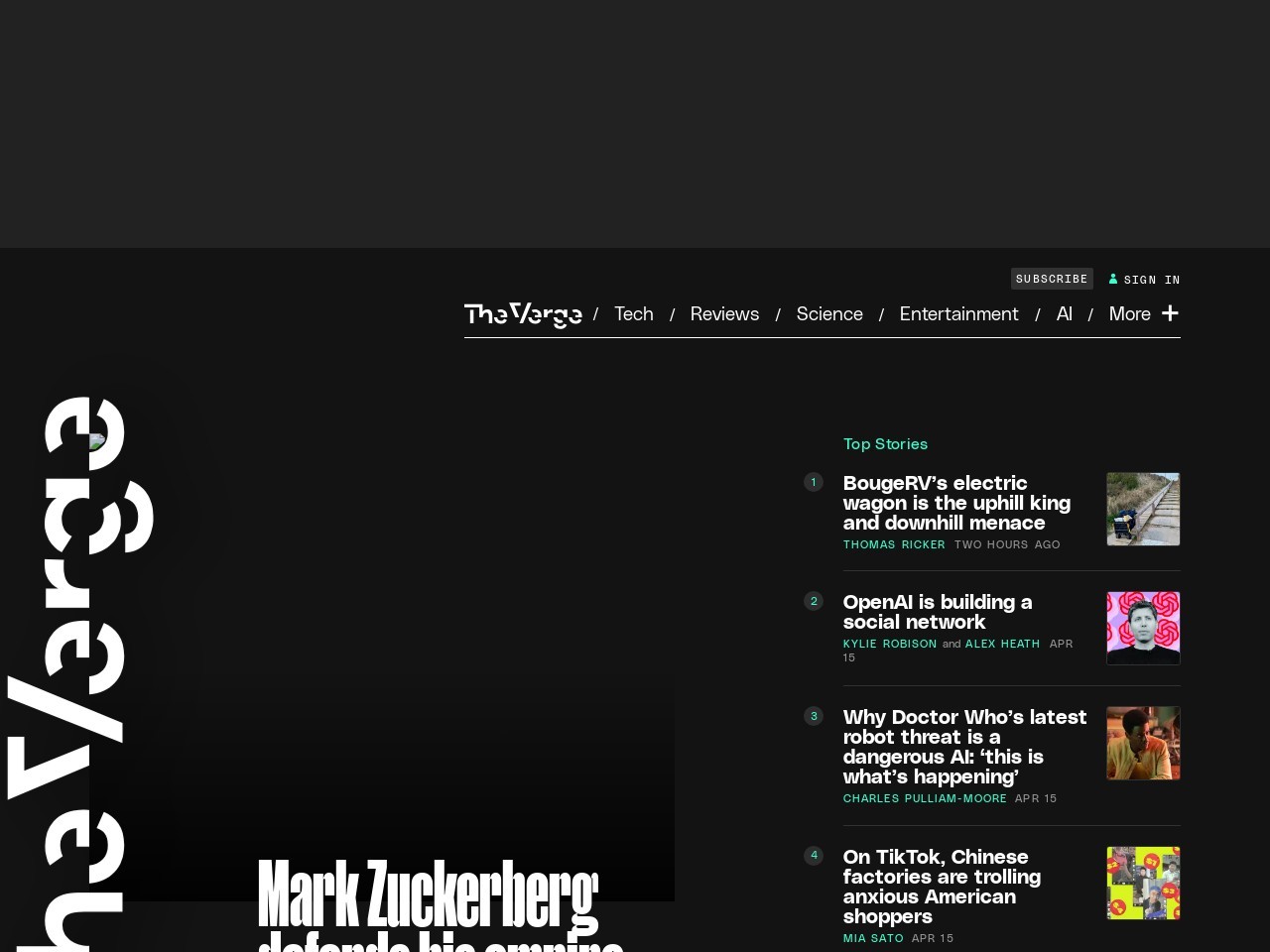The image size is (1270, 952).
Task: Click rank number 3 badge
Action: tap(814, 716)
